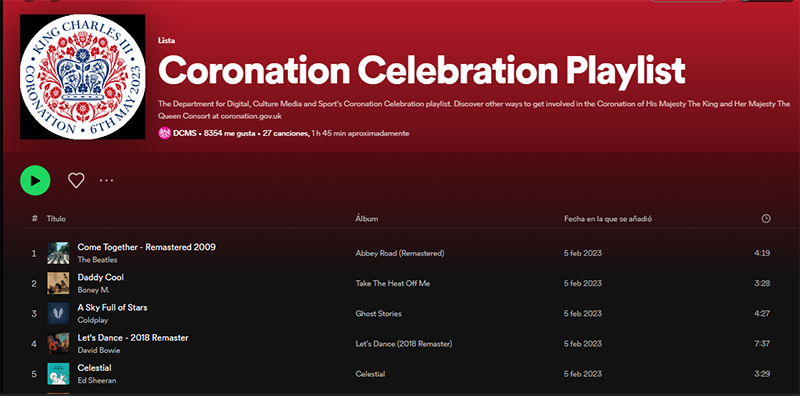Click the Coronation Celebration Playlist title
Screen dimensions: 800x396
421,70
